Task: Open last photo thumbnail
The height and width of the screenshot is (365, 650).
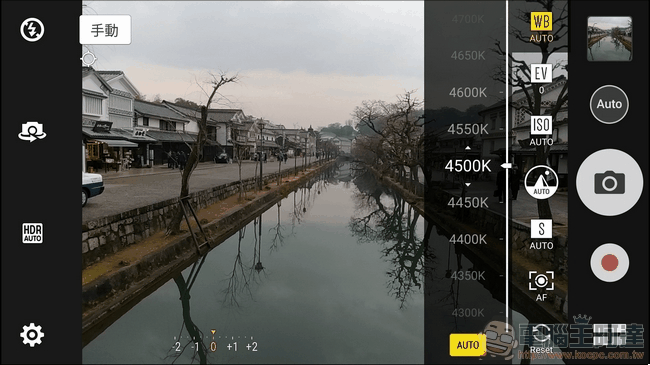Action: (x=609, y=39)
